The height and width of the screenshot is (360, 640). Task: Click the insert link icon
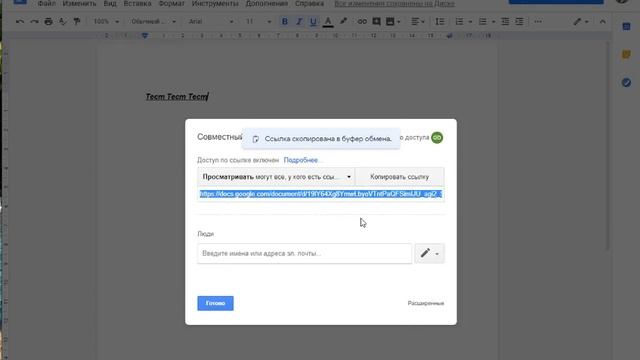tap(362, 22)
